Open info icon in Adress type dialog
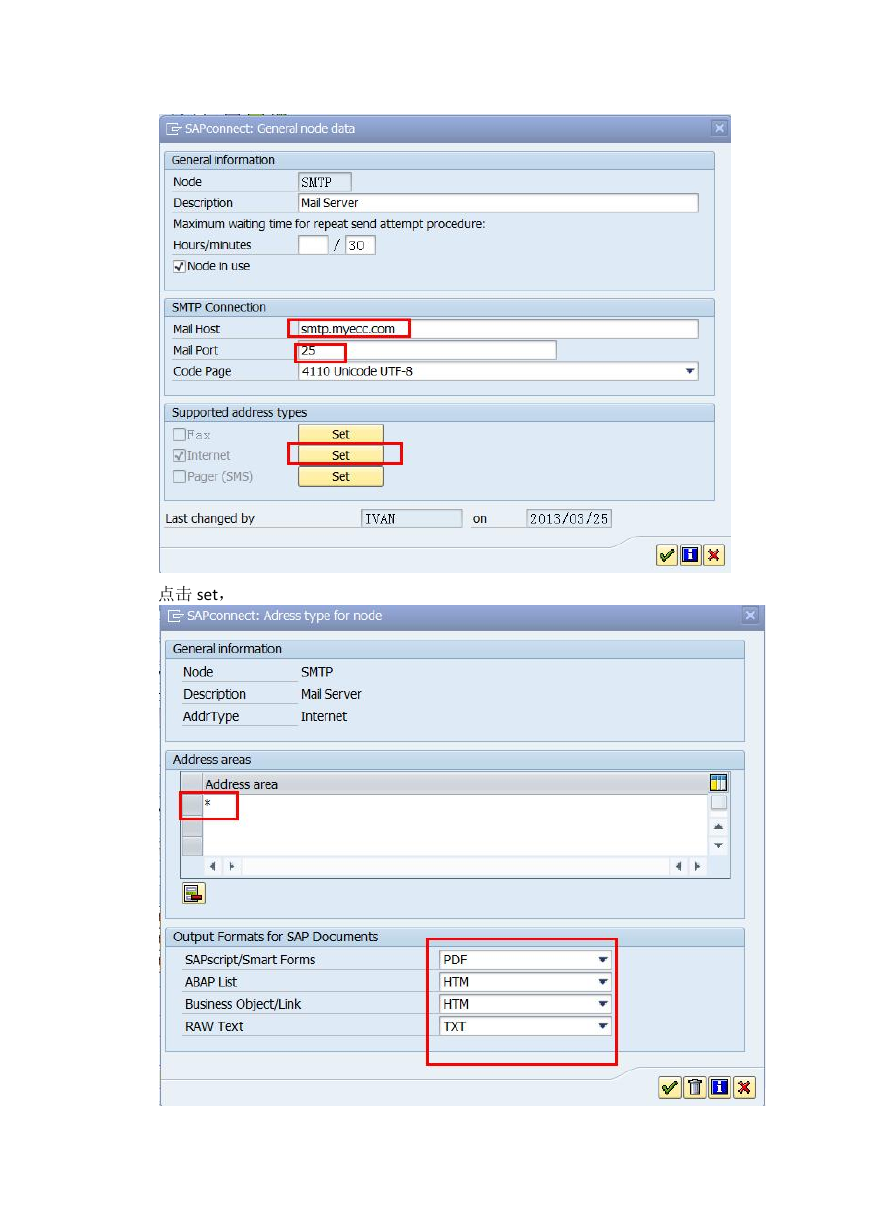Viewport: 869px width, 1228px height. click(x=719, y=1087)
